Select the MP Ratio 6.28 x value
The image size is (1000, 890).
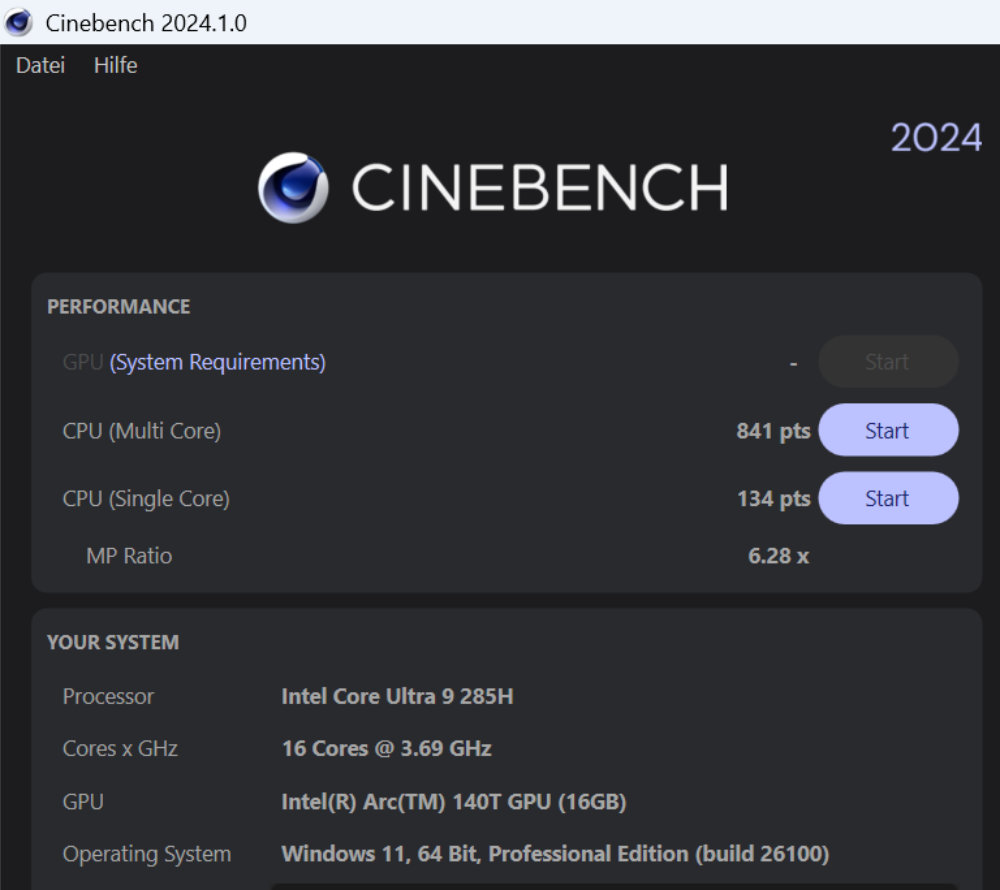[778, 556]
